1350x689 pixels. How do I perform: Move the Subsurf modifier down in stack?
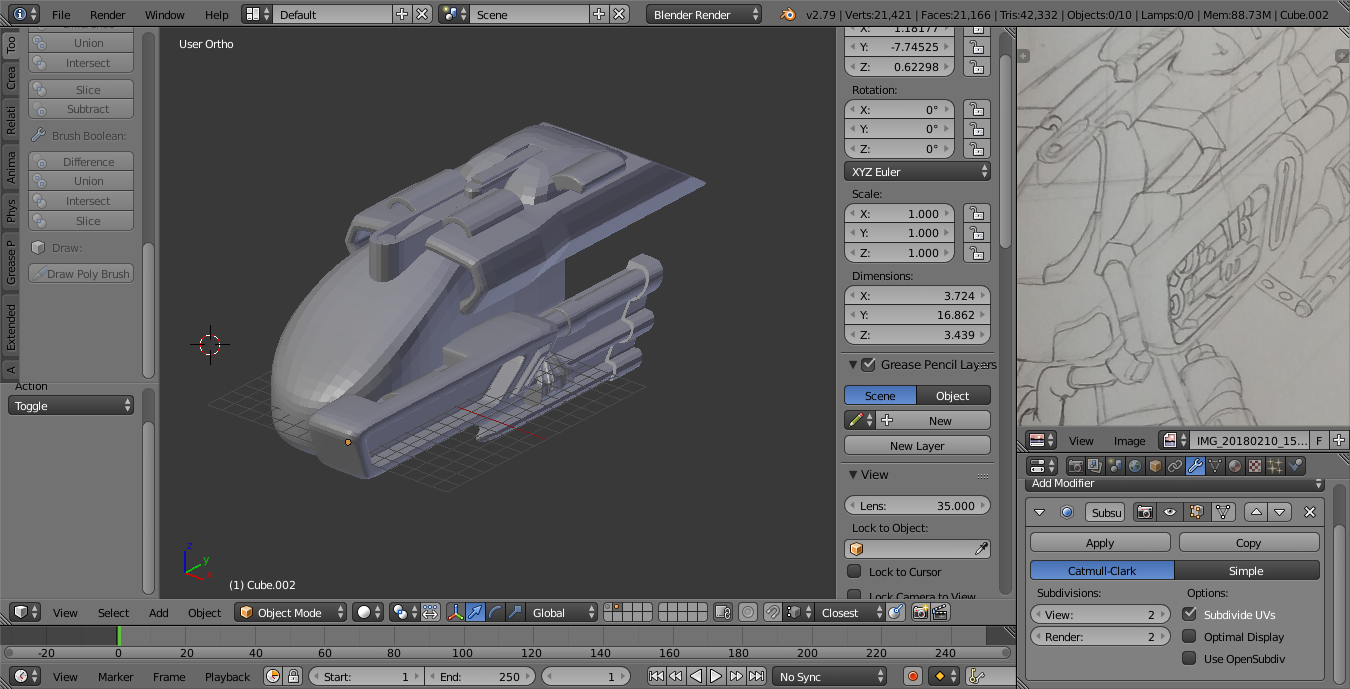coord(1279,512)
